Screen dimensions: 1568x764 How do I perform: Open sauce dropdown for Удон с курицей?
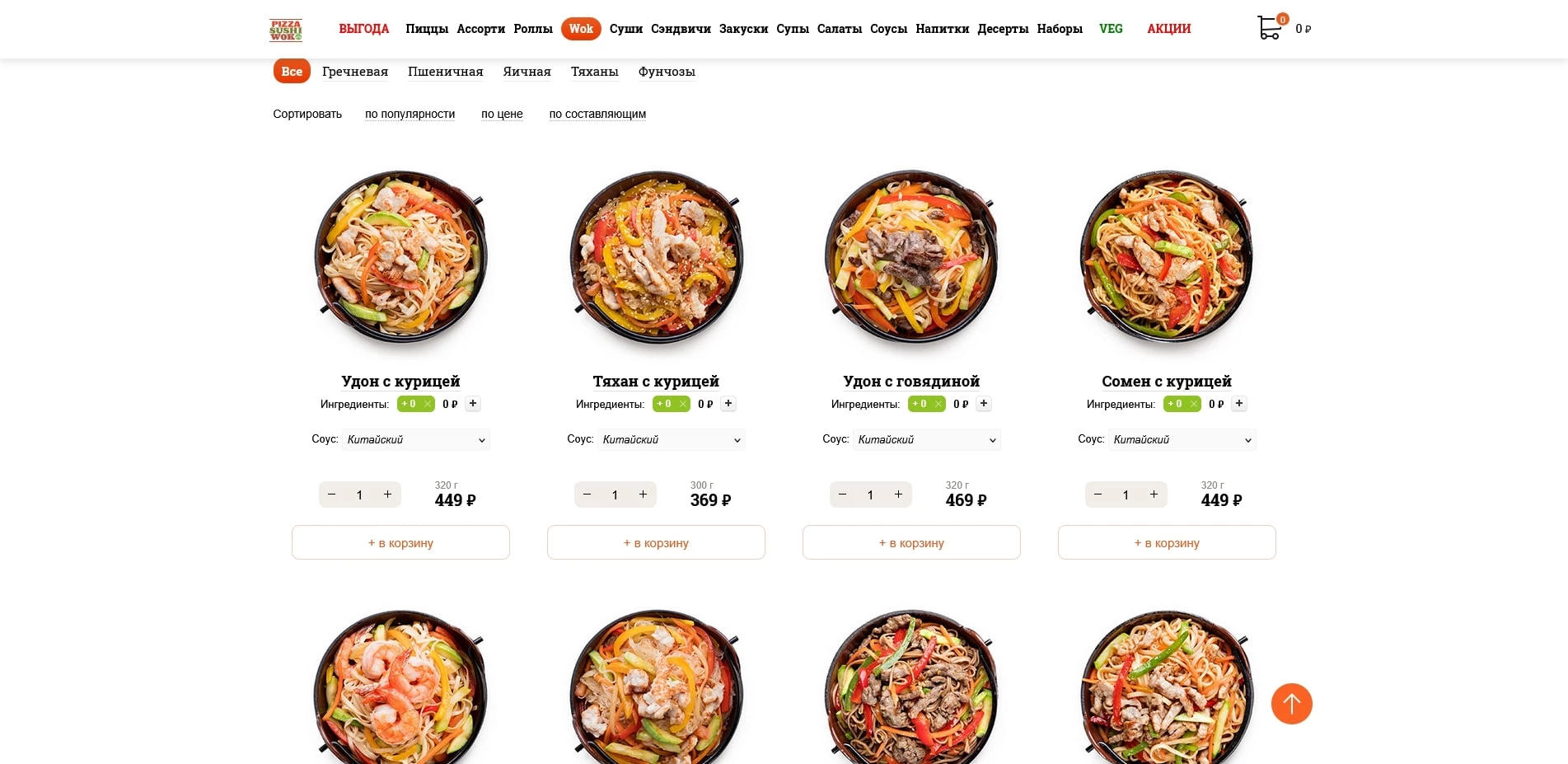coord(416,440)
